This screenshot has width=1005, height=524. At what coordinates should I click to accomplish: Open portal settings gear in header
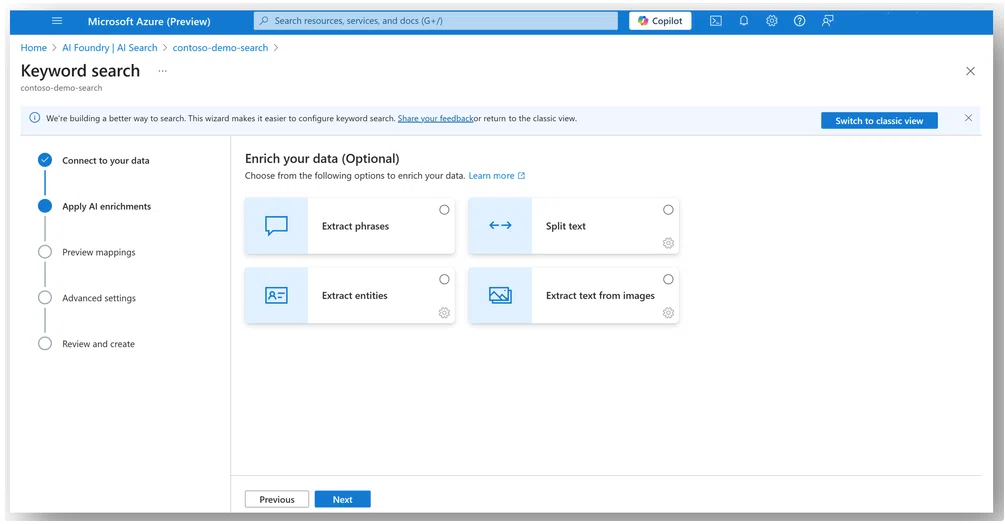(772, 20)
